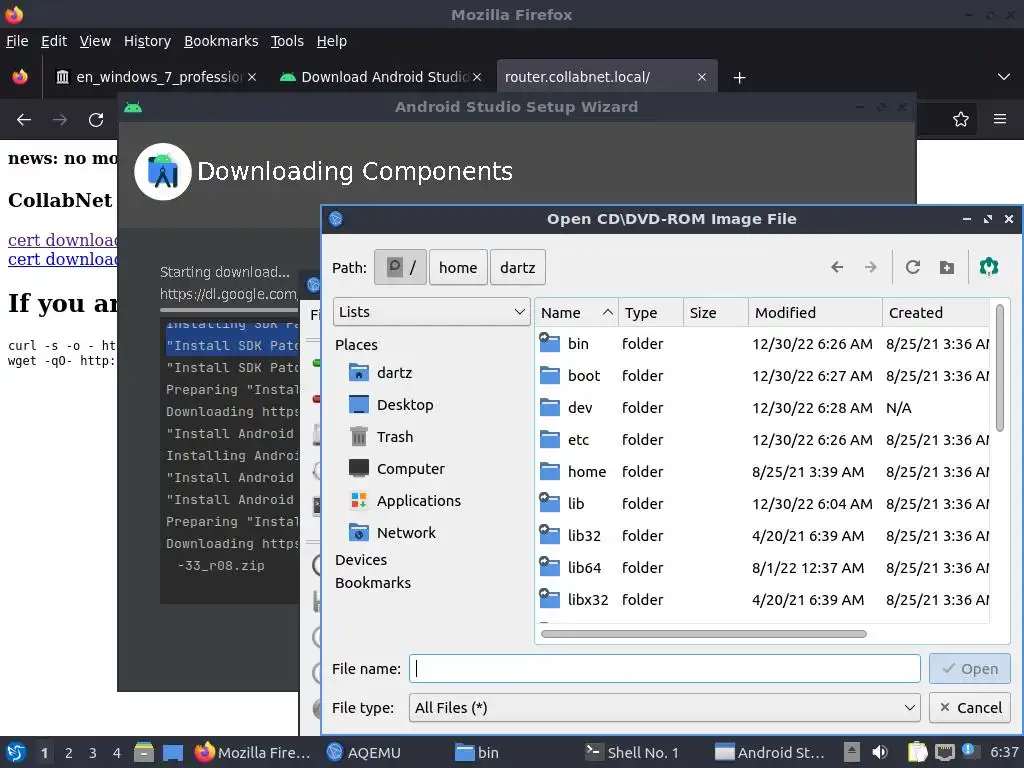Open Firefox hamburger menu

(1000, 119)
